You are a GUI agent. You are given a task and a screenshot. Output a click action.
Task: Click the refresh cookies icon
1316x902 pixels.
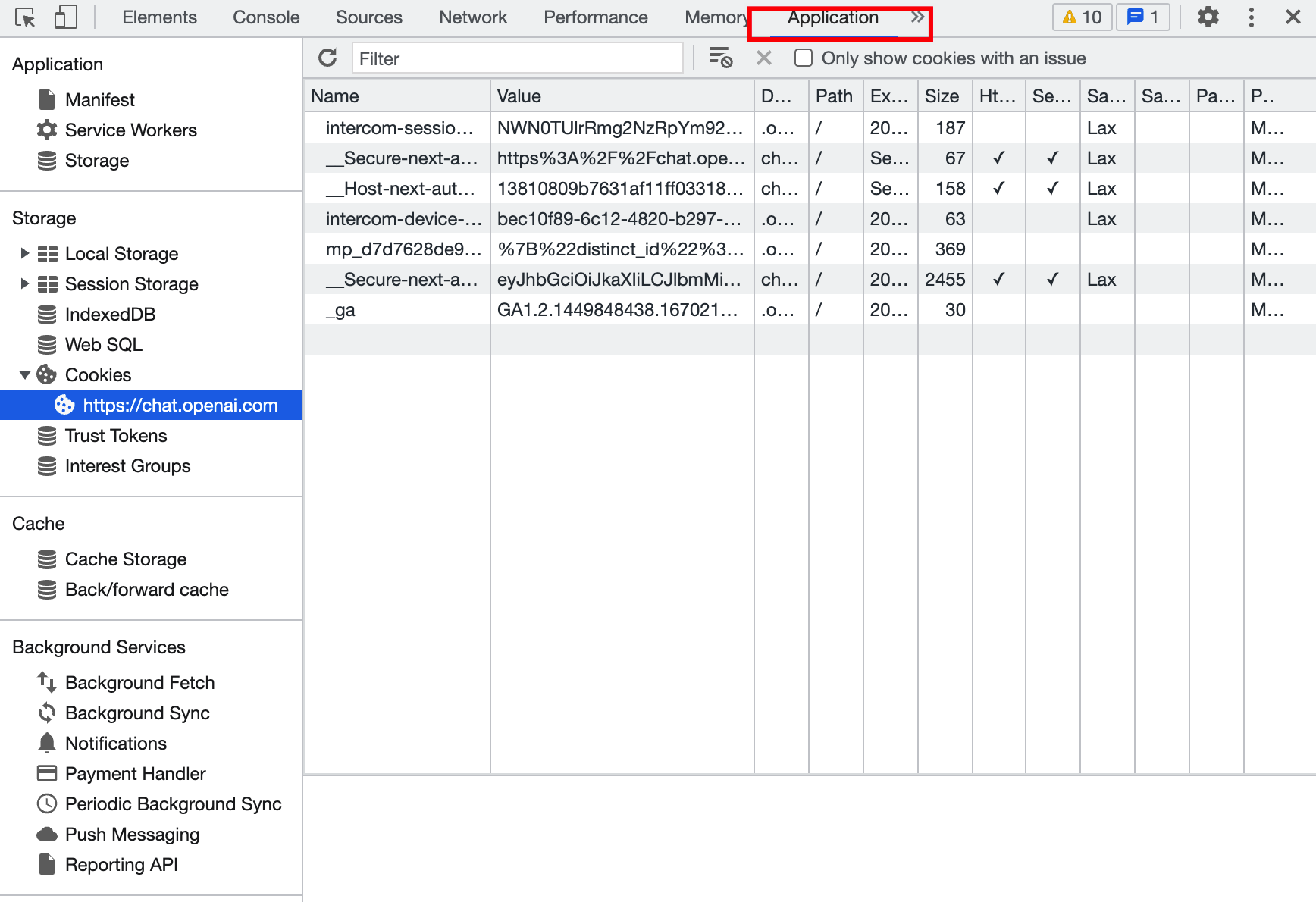(327, 58)
